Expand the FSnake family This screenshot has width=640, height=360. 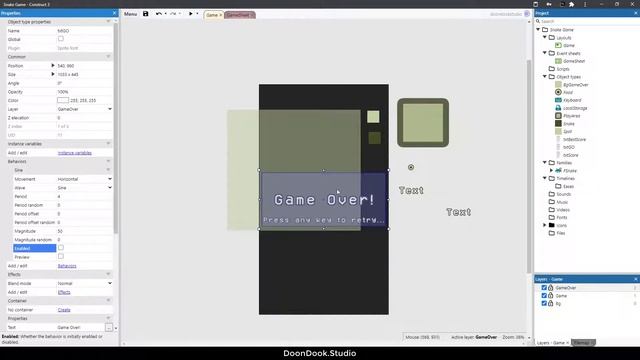(551, 171)
